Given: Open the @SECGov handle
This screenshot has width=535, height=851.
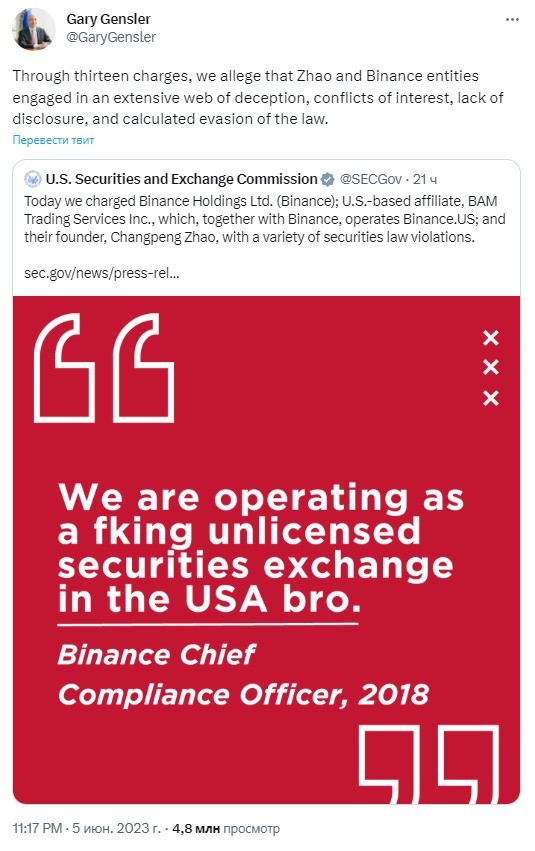Looking at the screenshot, I should pyautogui.click(x=371, y=179).
